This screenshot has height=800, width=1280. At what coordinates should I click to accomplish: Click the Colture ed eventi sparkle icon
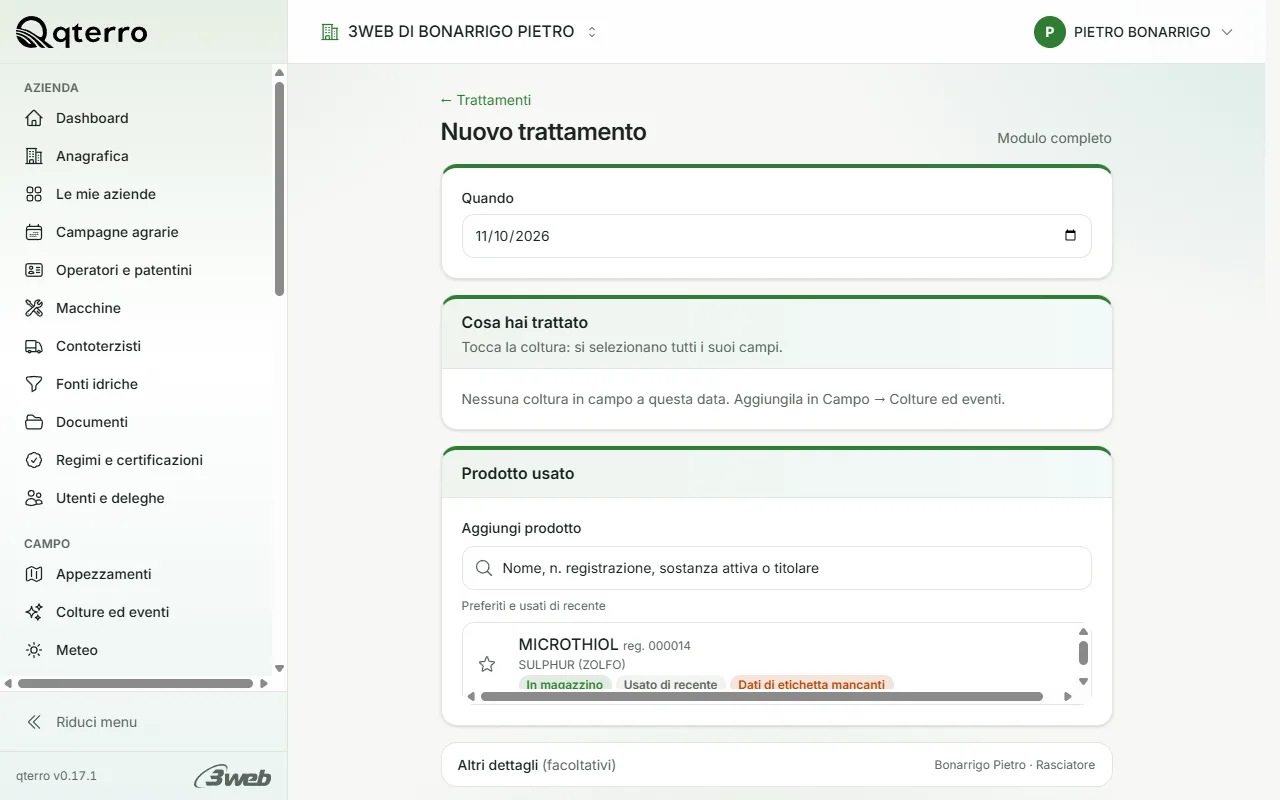pos(34,612)
